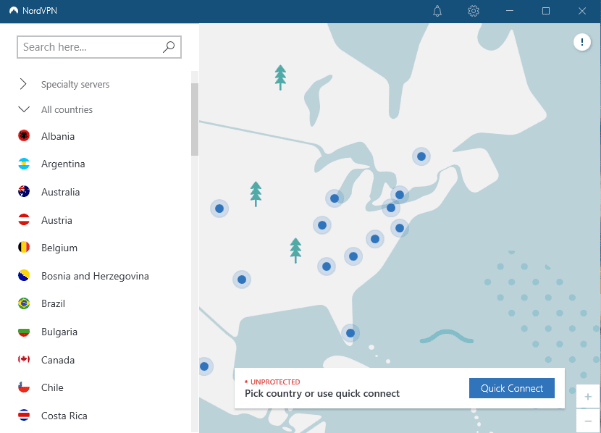The height and width of the screenshot is (433, 601).
Task: Click the Bosnia and Herzegovina flag icon
Action: pyautogui.click(x=24, y=276)
